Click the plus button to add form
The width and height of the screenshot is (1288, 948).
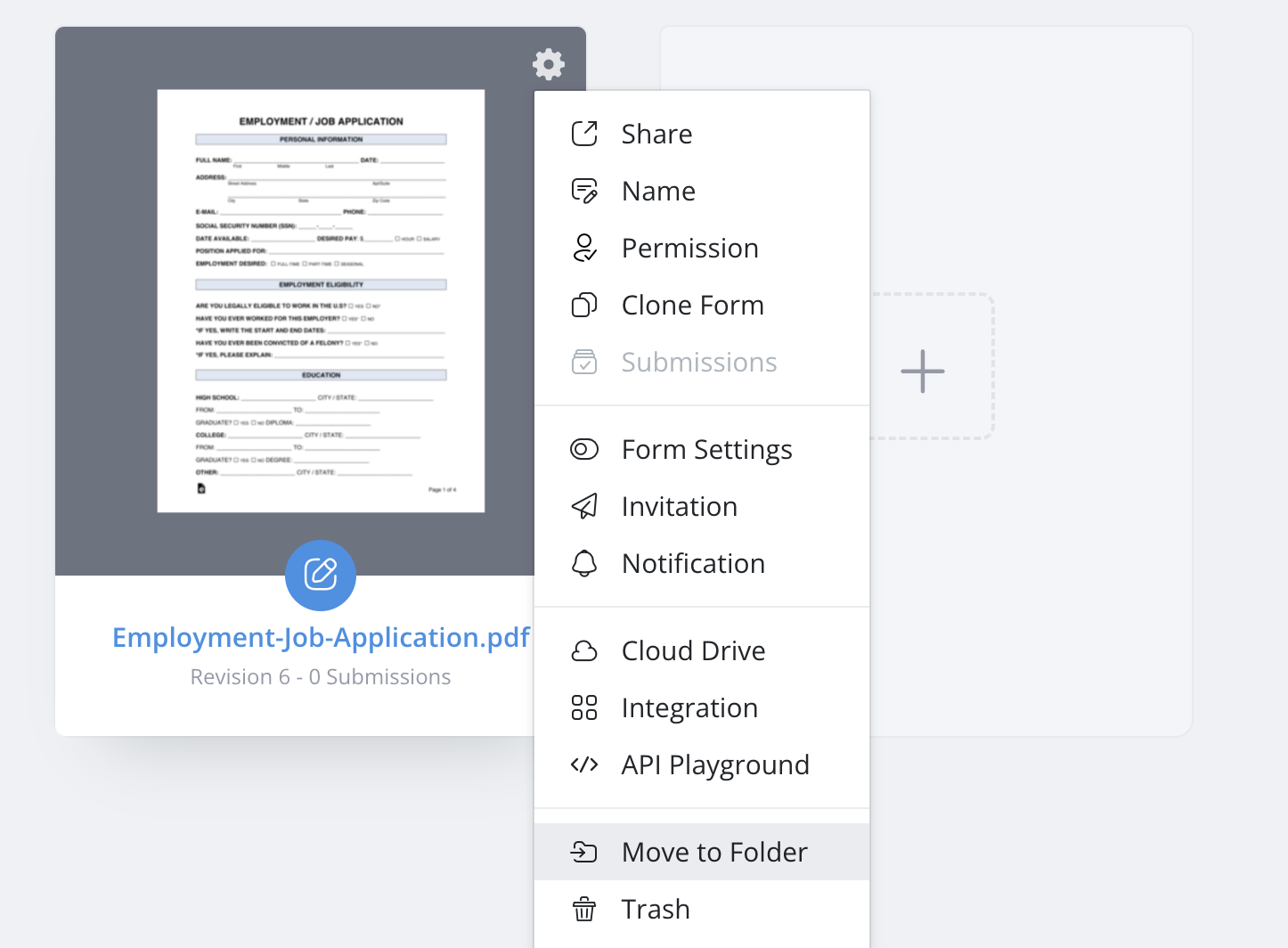pos(923,371)
